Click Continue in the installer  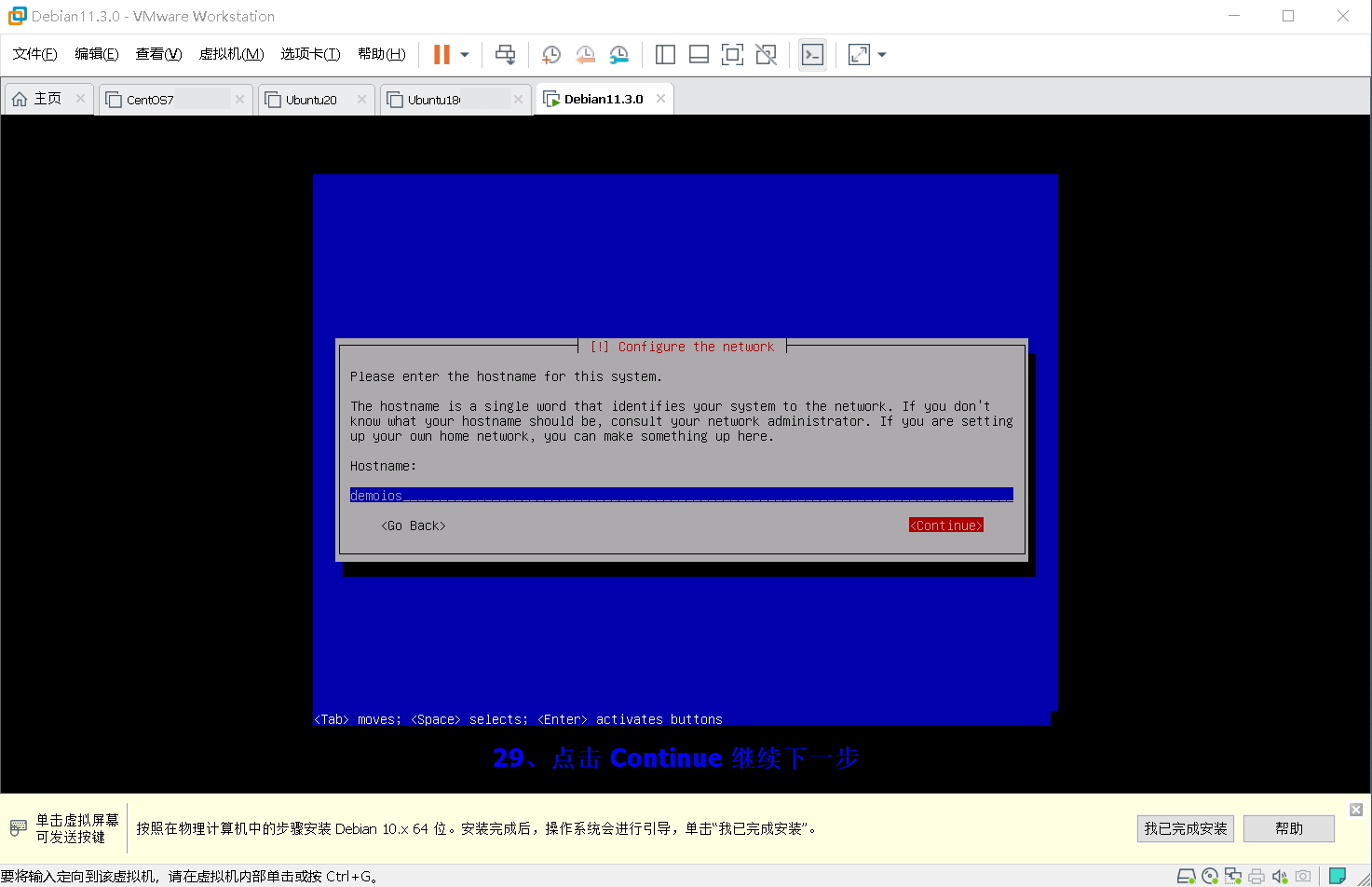click(946, 525)
